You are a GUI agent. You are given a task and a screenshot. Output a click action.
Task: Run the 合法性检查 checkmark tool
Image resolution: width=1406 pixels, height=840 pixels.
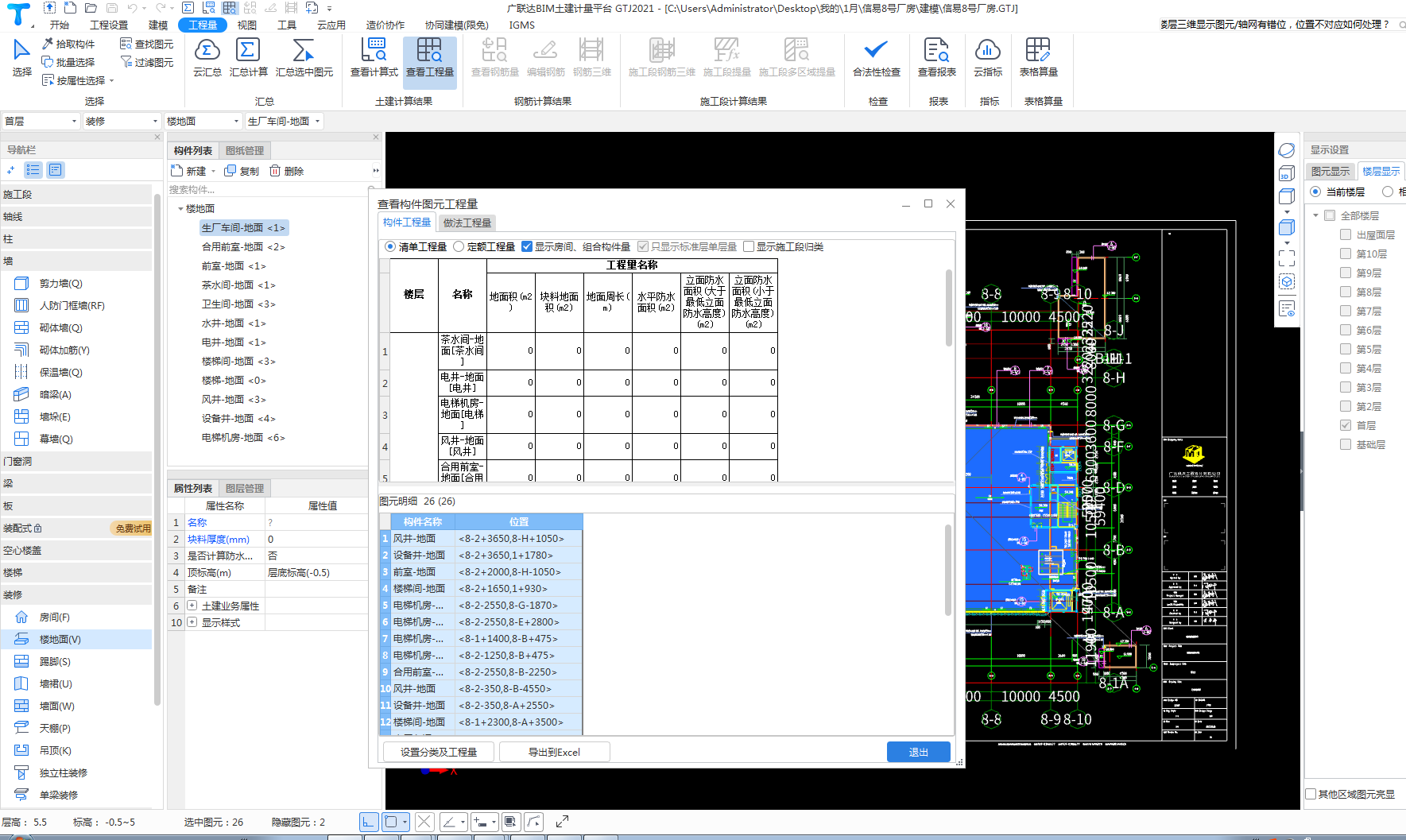click(876, 57)
